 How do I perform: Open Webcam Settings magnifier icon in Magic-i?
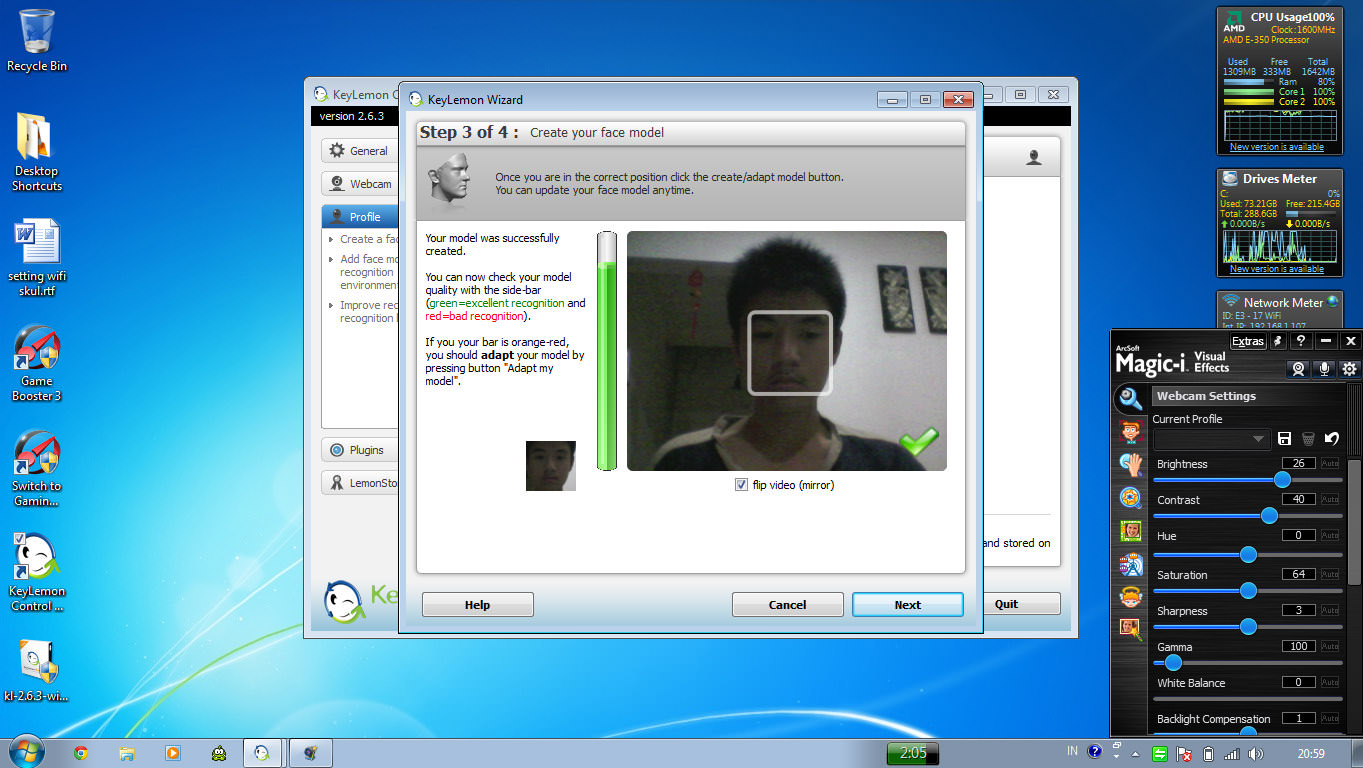(x=1130, y=396)
